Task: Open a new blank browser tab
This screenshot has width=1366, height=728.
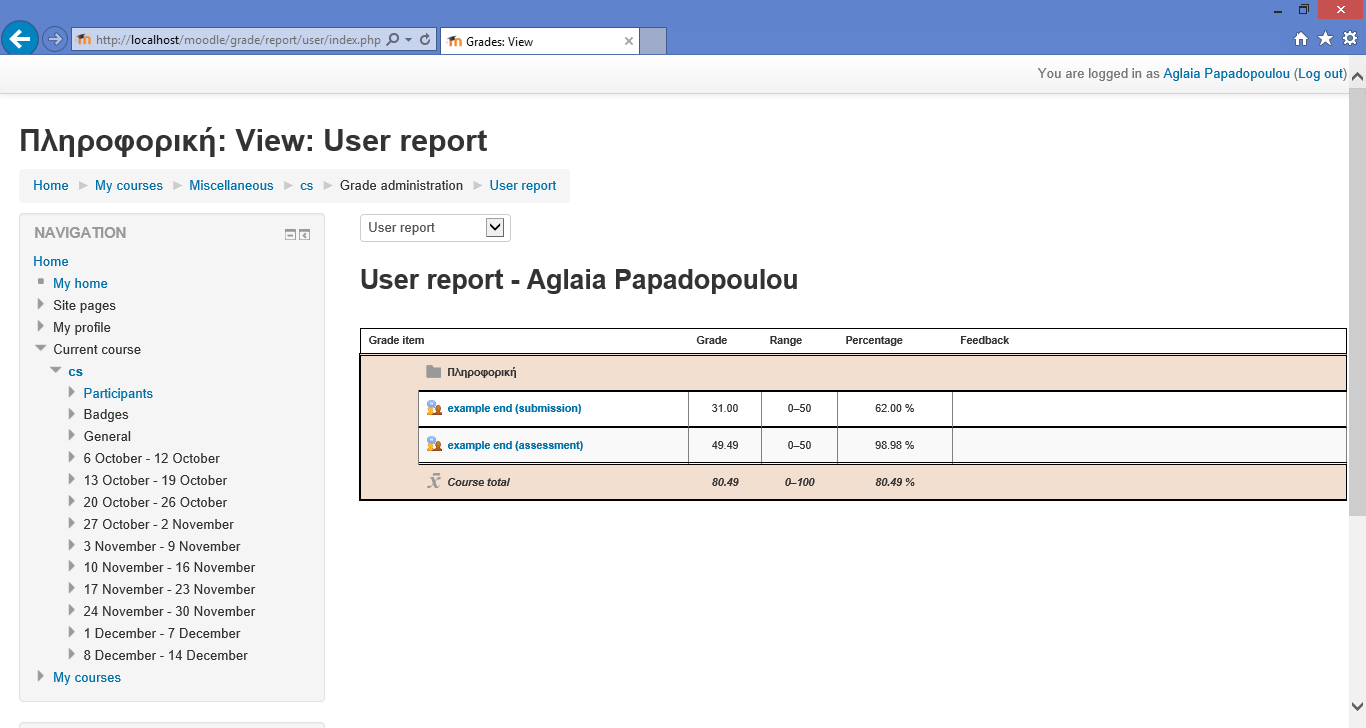Action: click(653, 41)
